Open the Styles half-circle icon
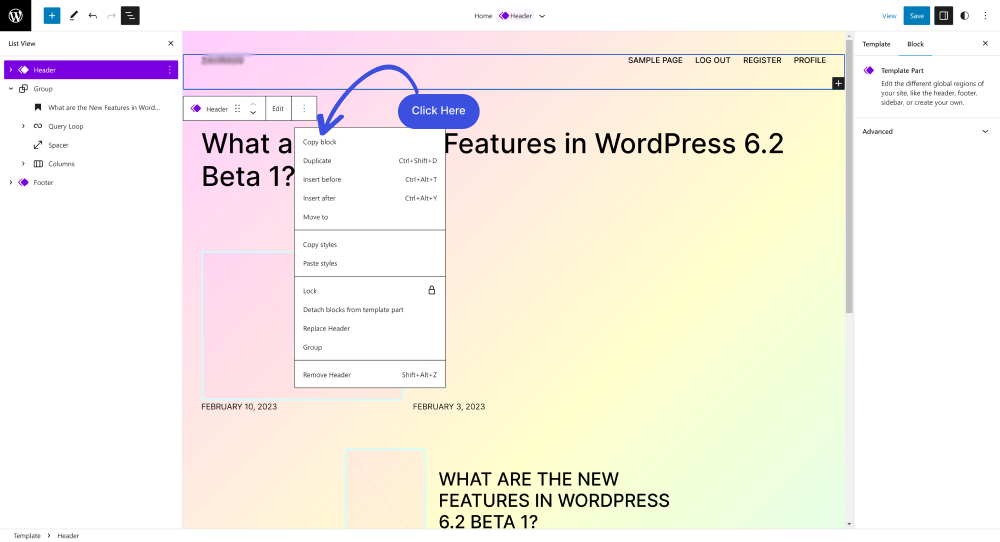The image size is (1000, 542). (x=964, y=15)
